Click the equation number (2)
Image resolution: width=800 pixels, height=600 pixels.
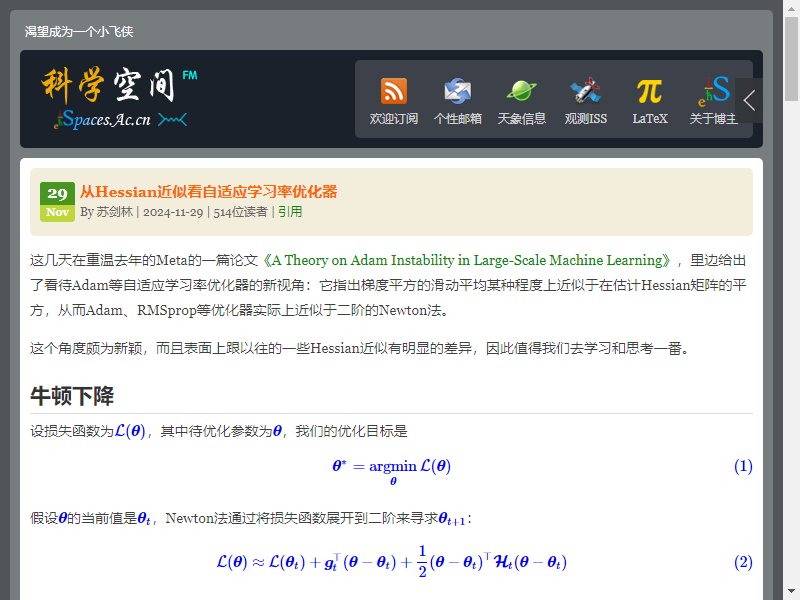click(743, 562)
